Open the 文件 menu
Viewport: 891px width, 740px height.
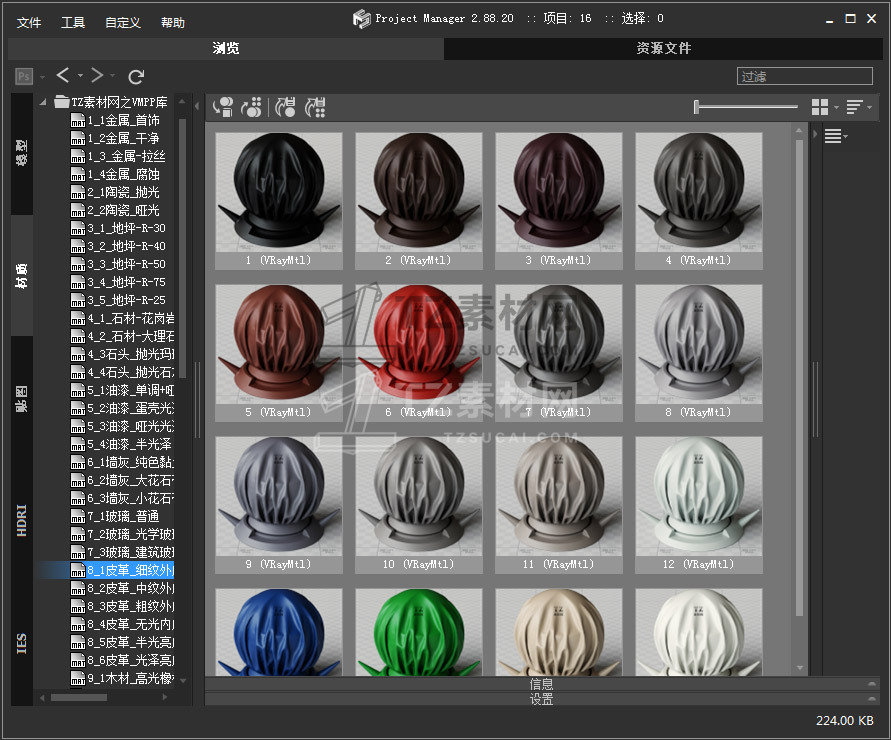pos(29,22)
